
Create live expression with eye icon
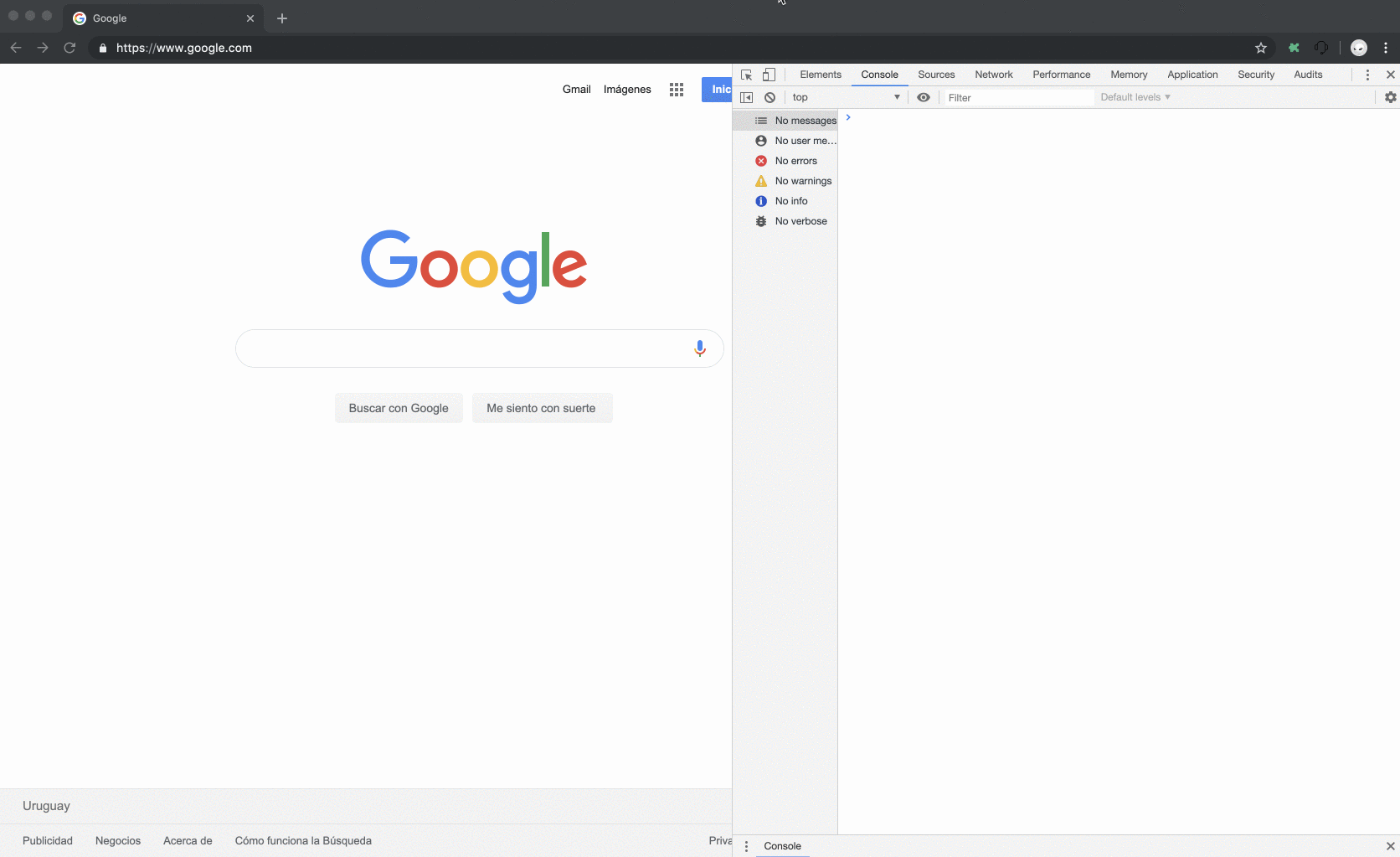(x=924, y=97)
